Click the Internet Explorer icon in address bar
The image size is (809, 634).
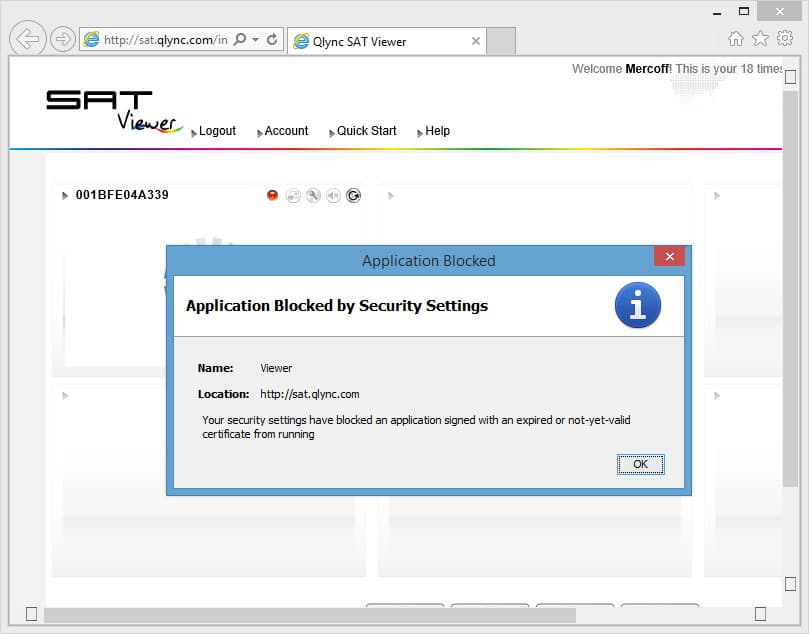(91, 39)
